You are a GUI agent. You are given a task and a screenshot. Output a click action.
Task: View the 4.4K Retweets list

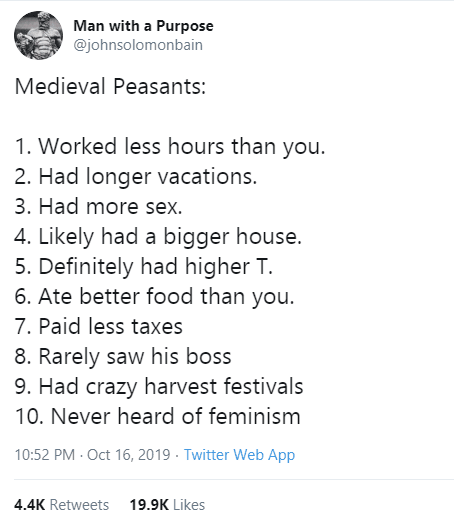(62, 505)
